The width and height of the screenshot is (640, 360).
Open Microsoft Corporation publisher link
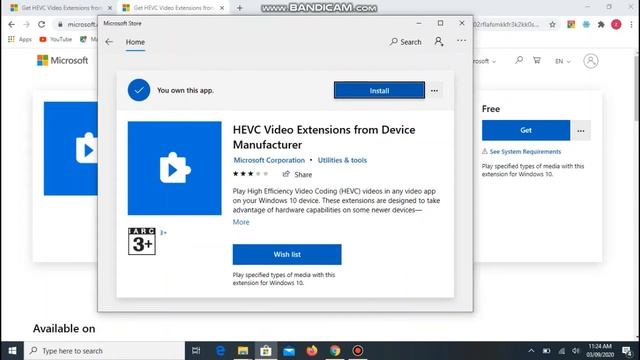tap(269, 160)
